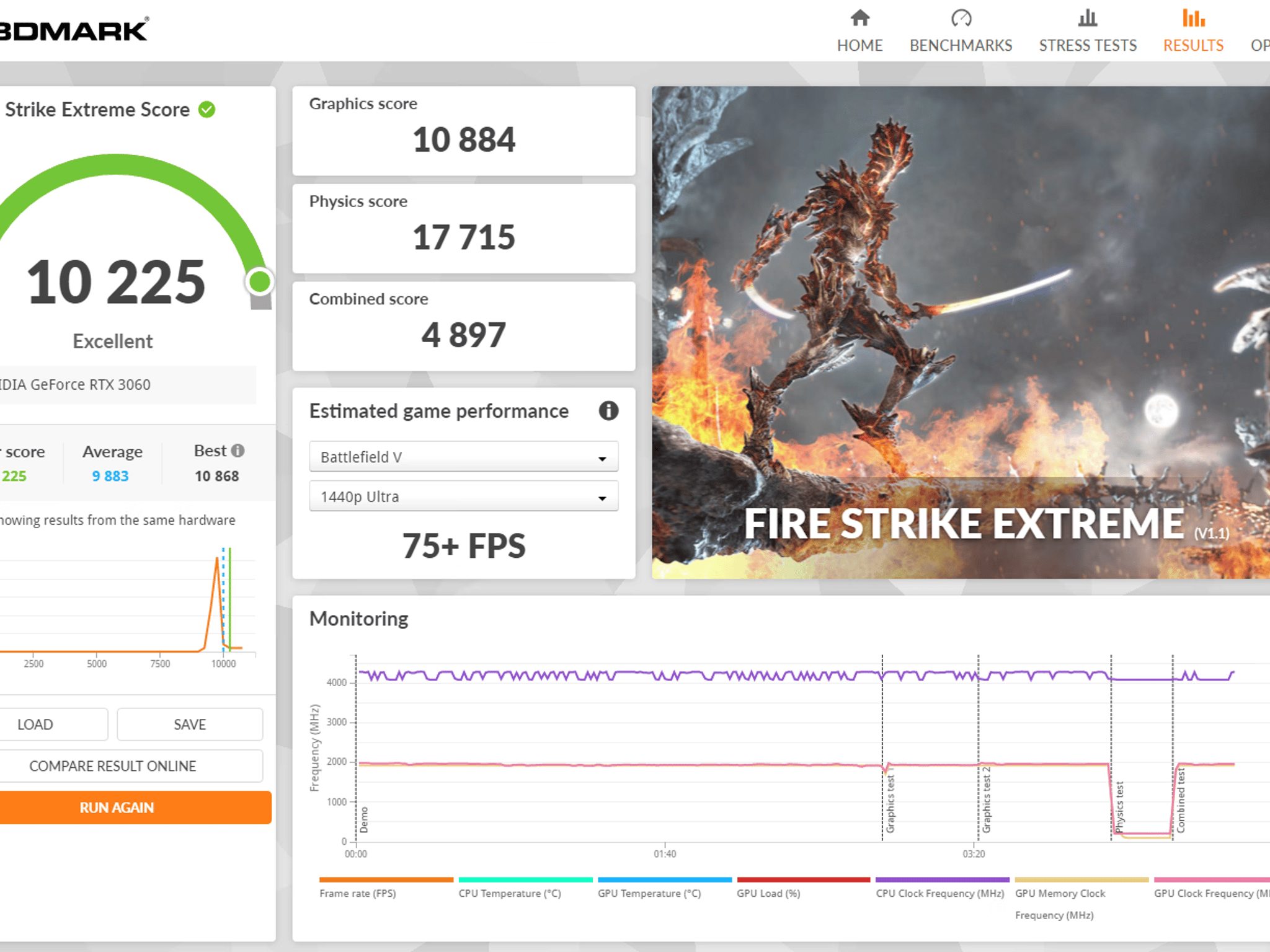
Task: Click the Monitoring section heading
Action: tap(358, 619)
